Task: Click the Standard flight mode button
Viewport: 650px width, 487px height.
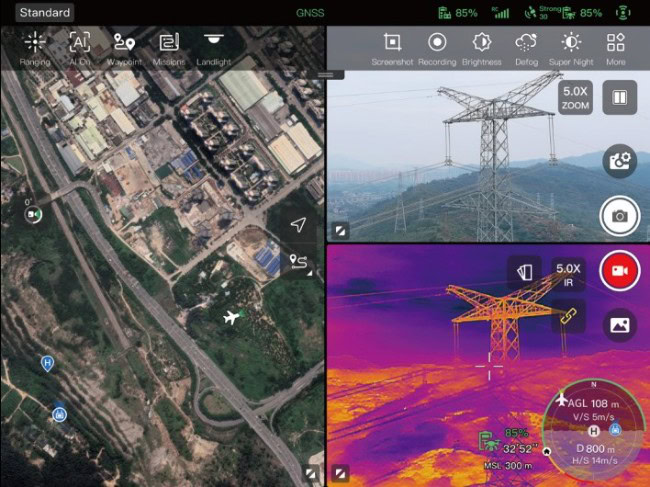Action: tap(45, 12)
